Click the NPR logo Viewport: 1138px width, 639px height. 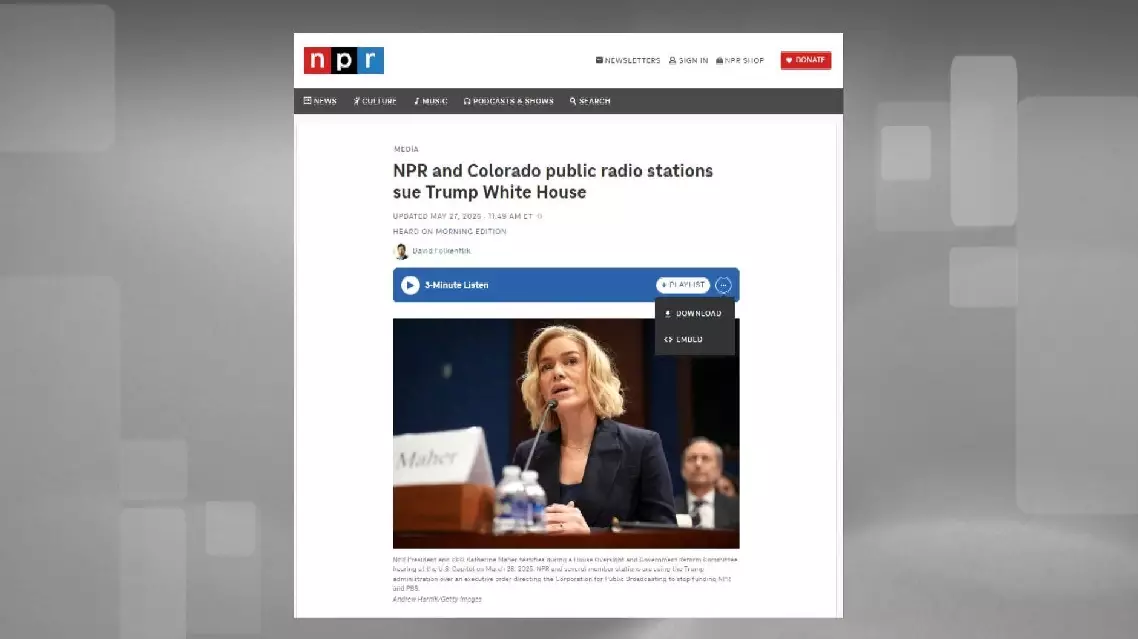(x=343, y=61)
